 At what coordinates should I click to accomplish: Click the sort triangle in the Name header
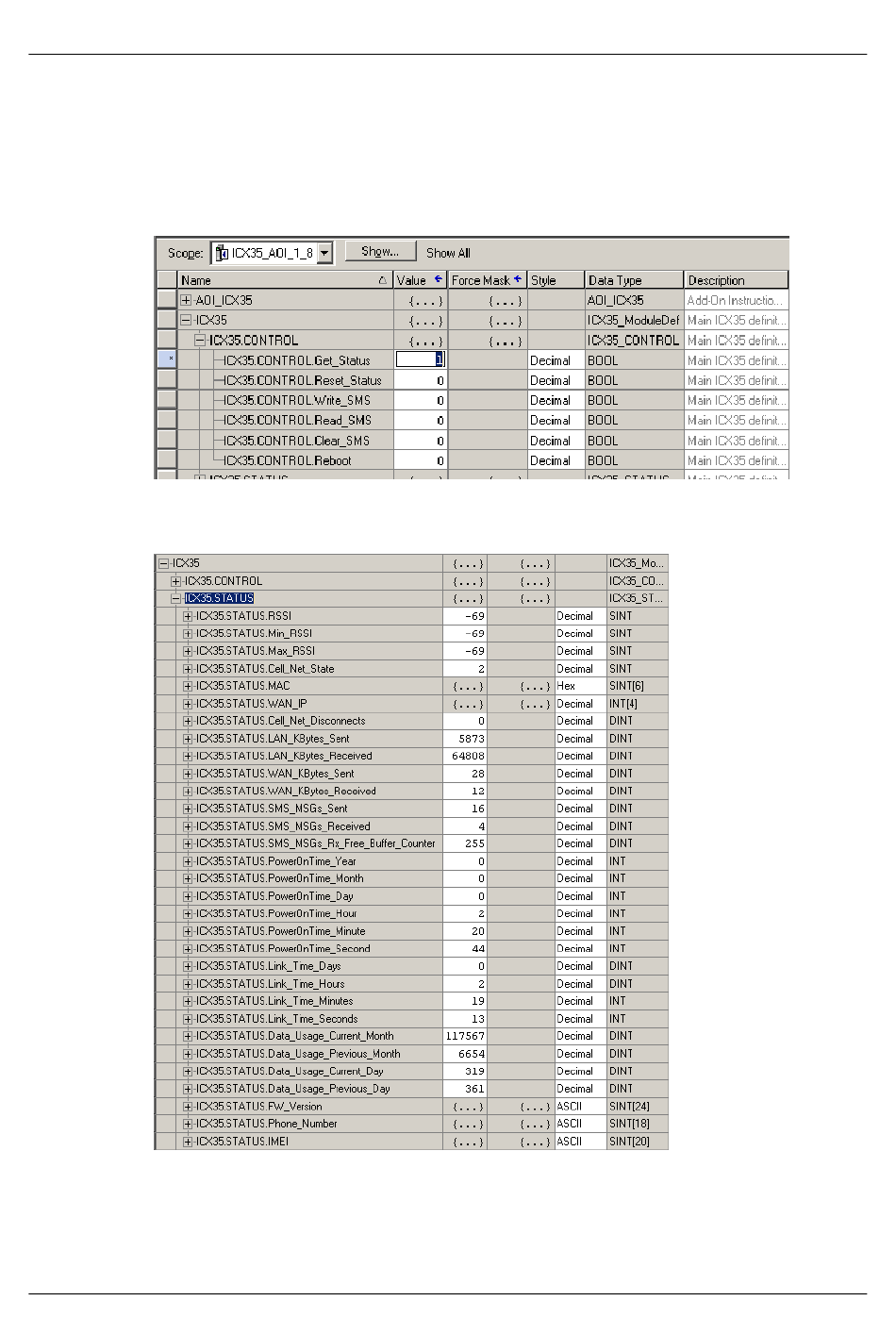click(382, 280)
